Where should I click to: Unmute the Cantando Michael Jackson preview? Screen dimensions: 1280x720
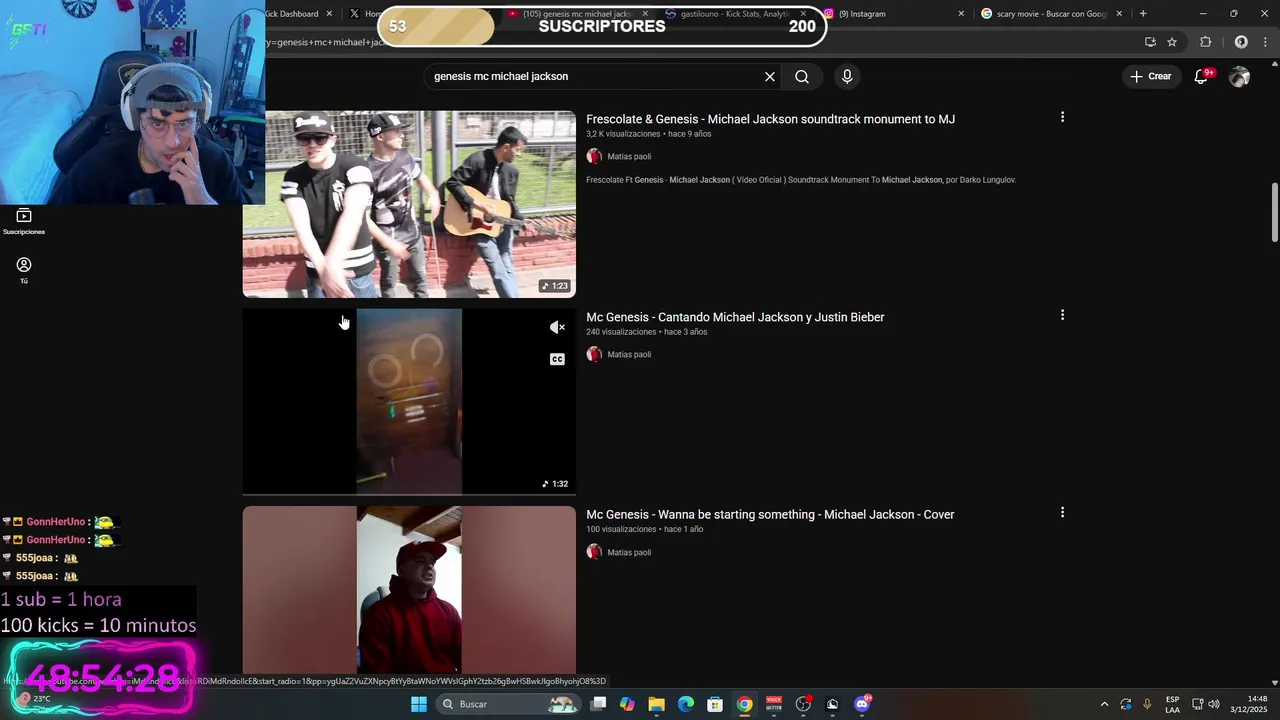[x=557, y=327]
